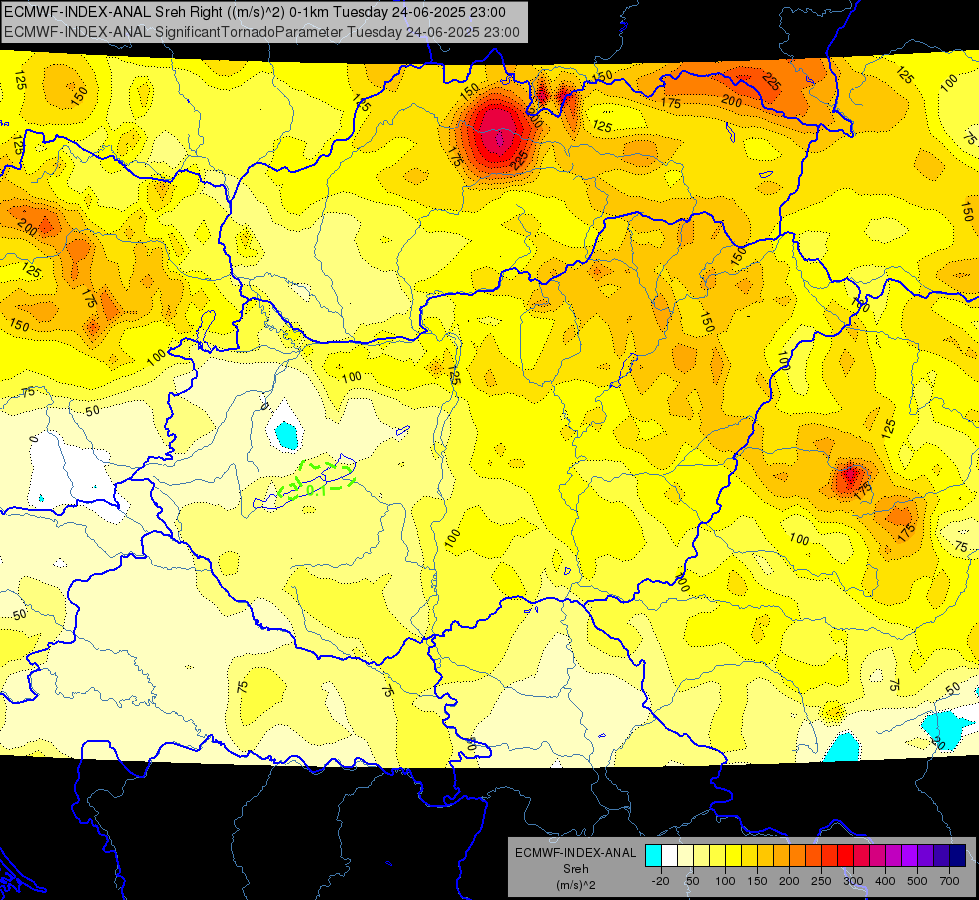This screenshot has height=900, width=979.
Task: Click the Sreh Right 0-1km title line
Action: click(x=255, y=12)
